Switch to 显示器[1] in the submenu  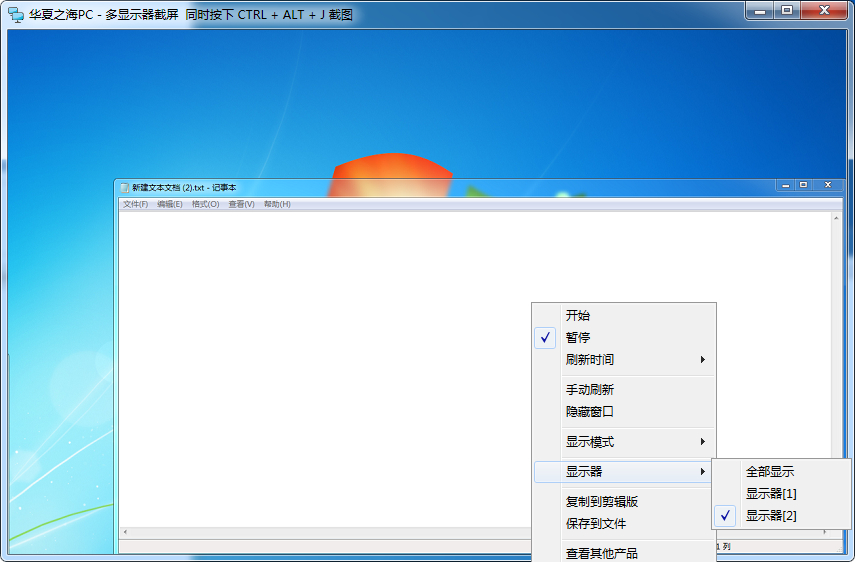[771, 494]
